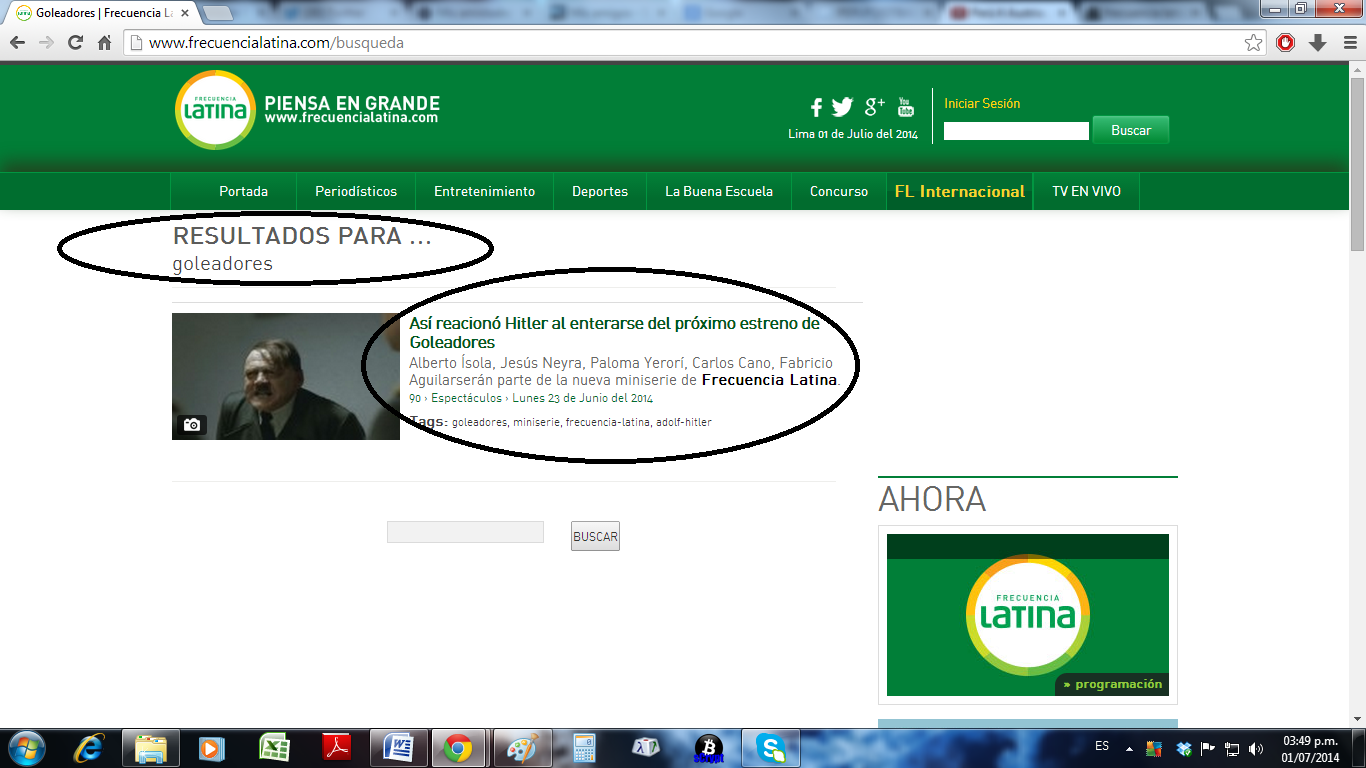This screenshot has height=768, width=1366.
Task: Reload the page with refresh icon
Action: click(75, 43)
